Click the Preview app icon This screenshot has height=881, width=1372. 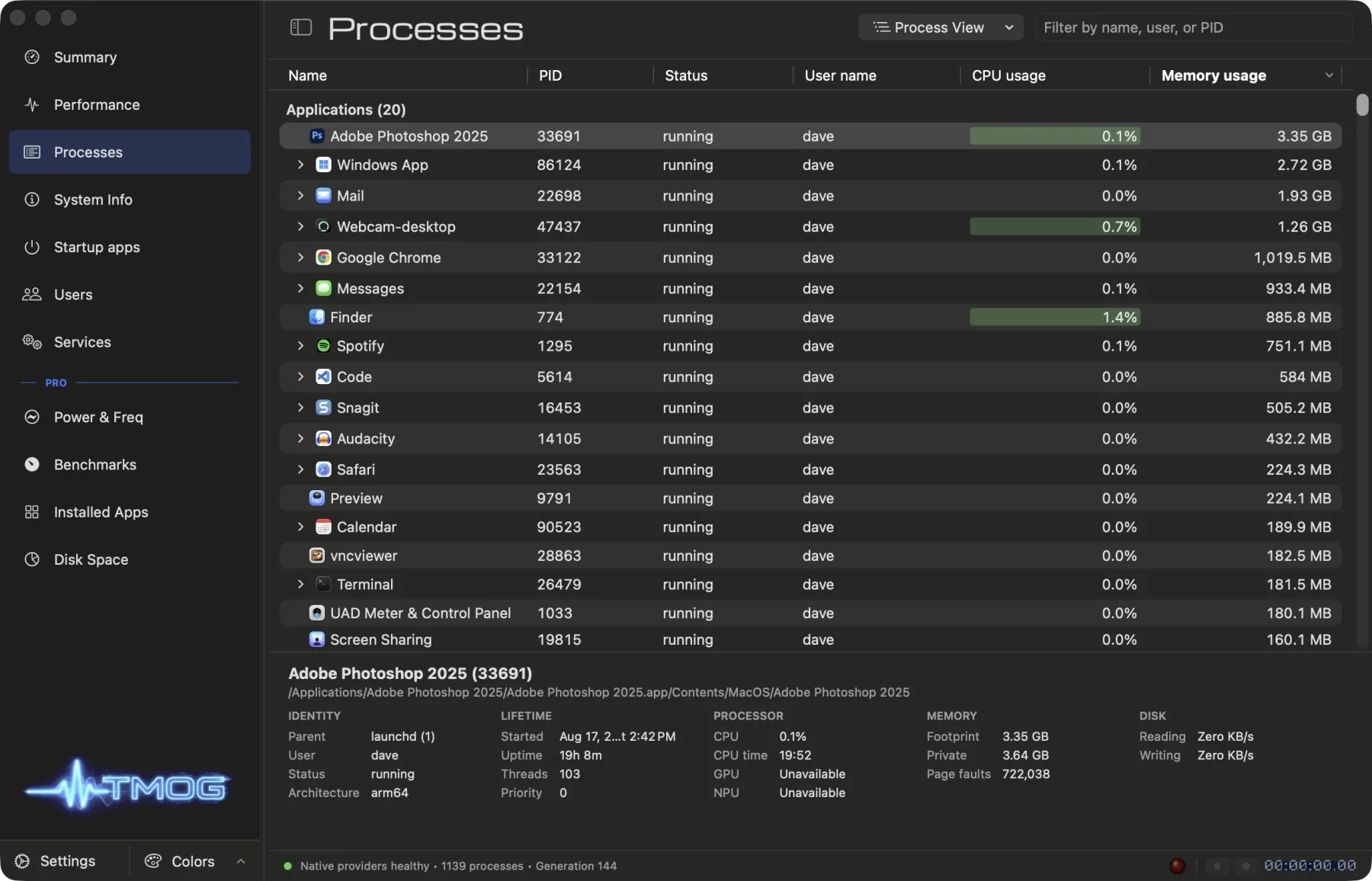[317, 498]
